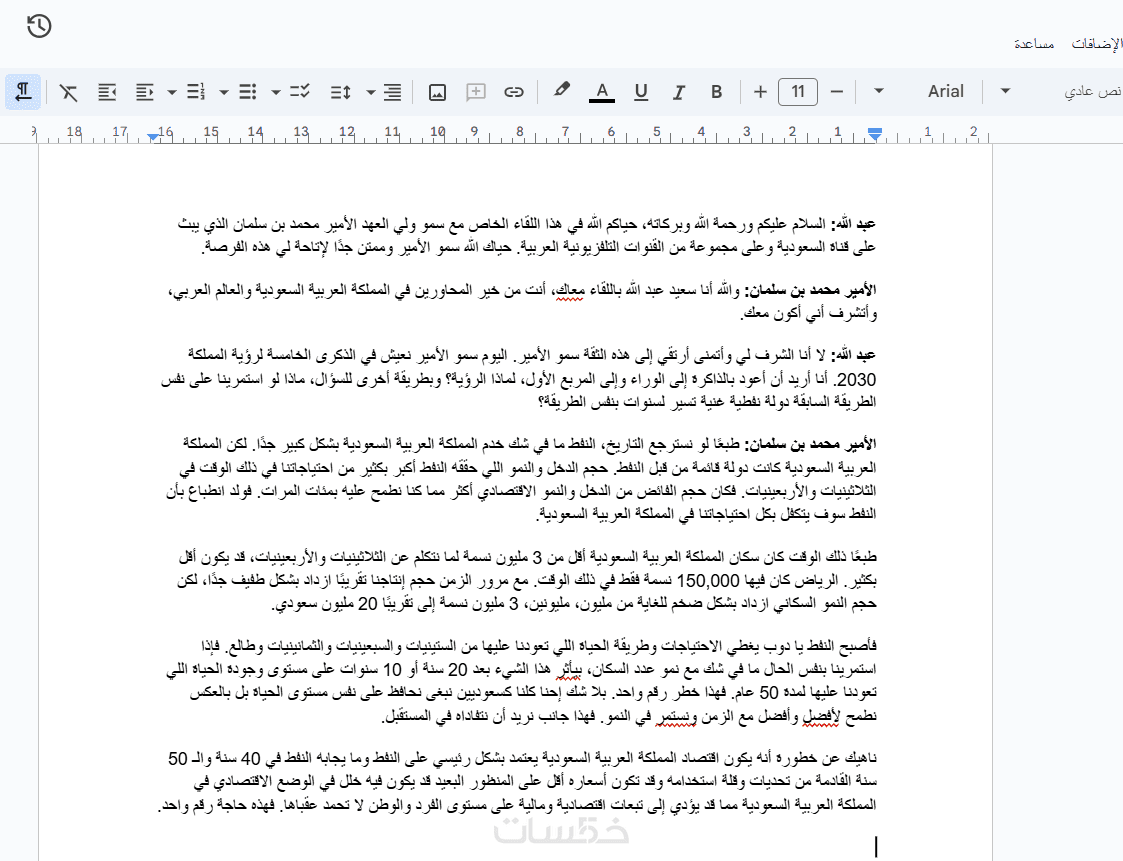The width and height of the screenshot is (1123, 861).
Task: Open the الإضافات menu
Action: 1097,44
